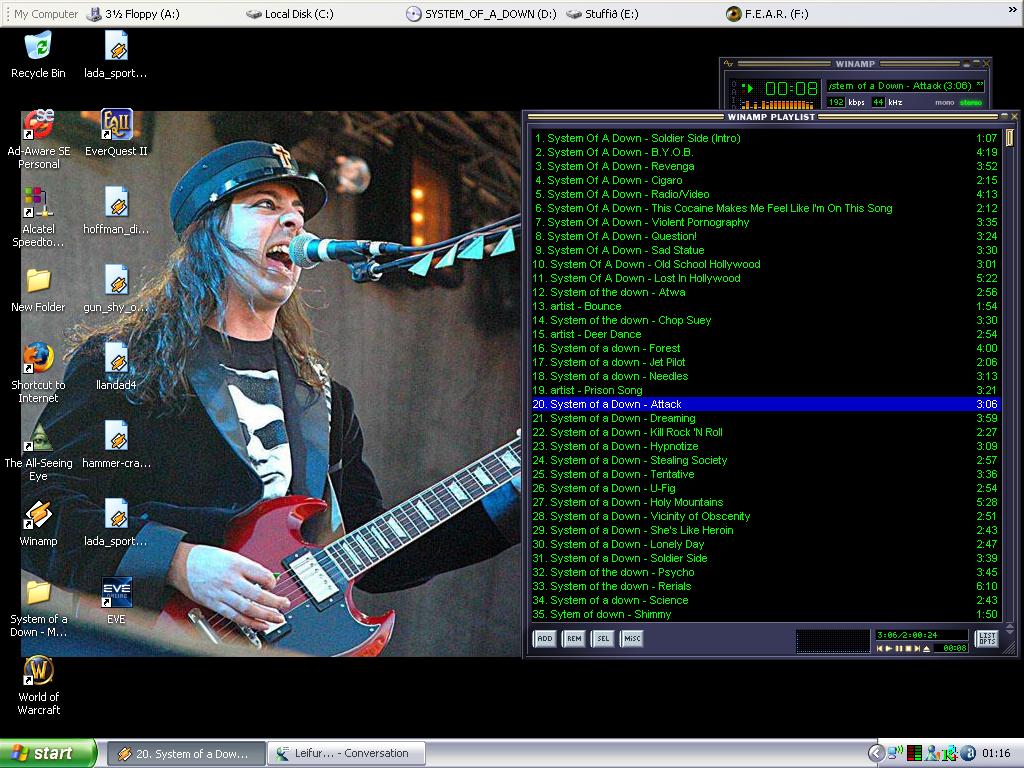The image size is (1024, 768).
Task: Open the Winamp main window system menu icon
Action: click(x=729, y=63)
